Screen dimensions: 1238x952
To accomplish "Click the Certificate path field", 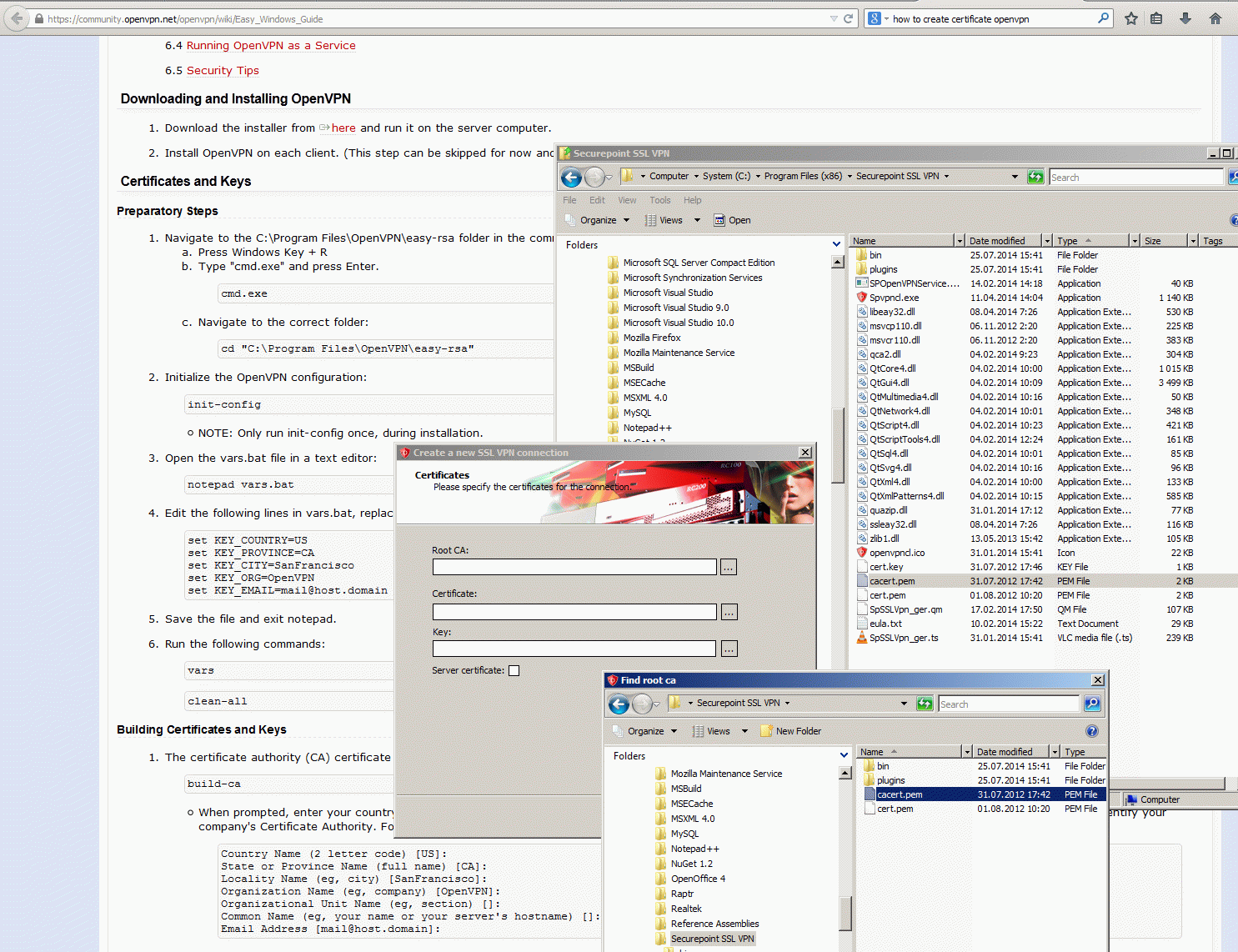I will coord(574,613).
